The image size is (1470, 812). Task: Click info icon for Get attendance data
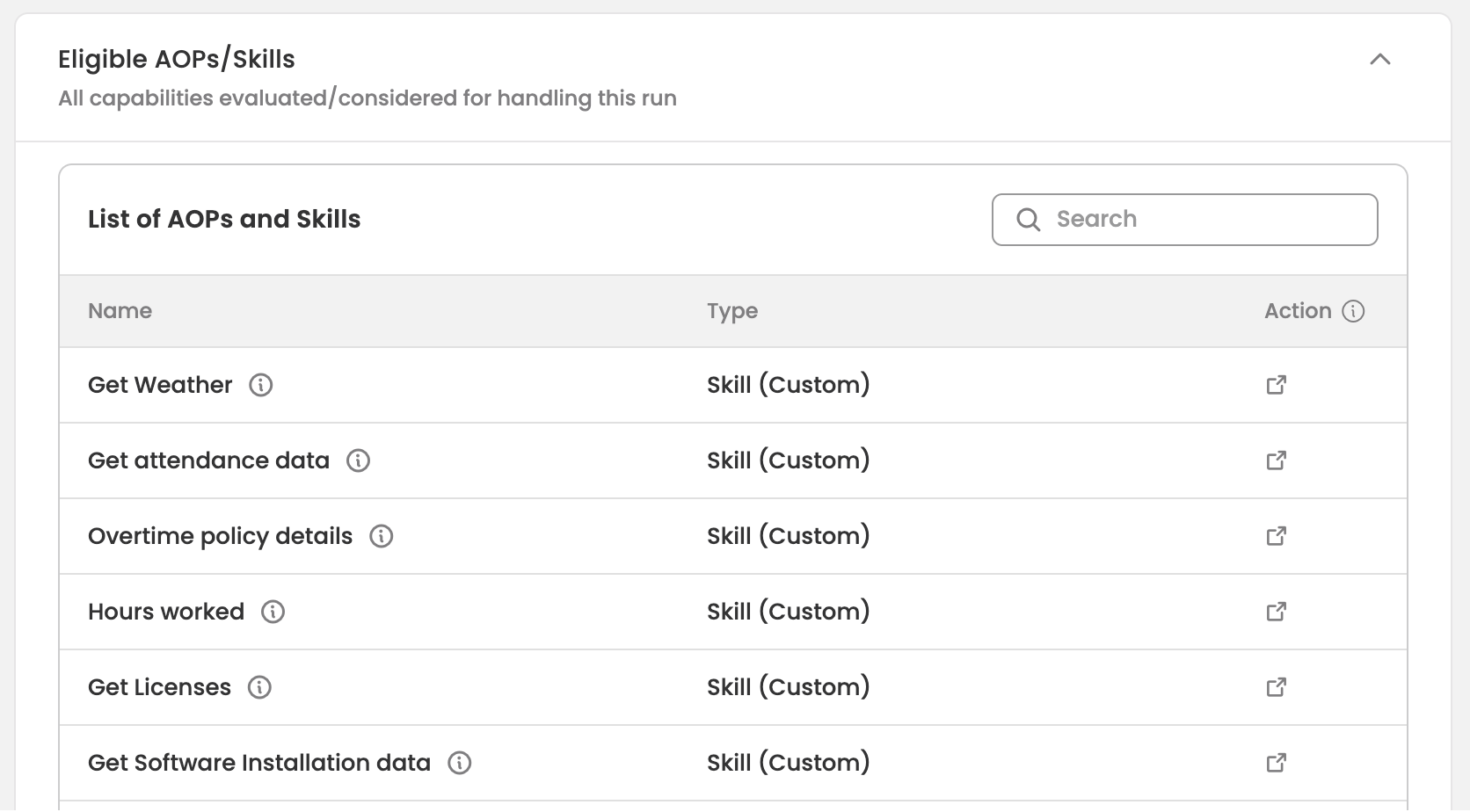point(358,460)
